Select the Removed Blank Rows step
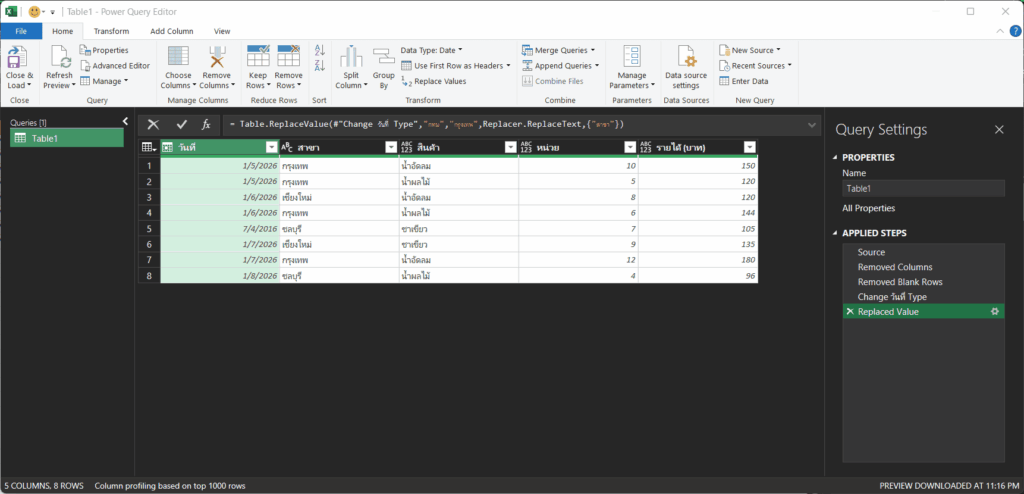The height and width of the screenshot is (494, 1024). pyautogui.click(x=923, y=282)
